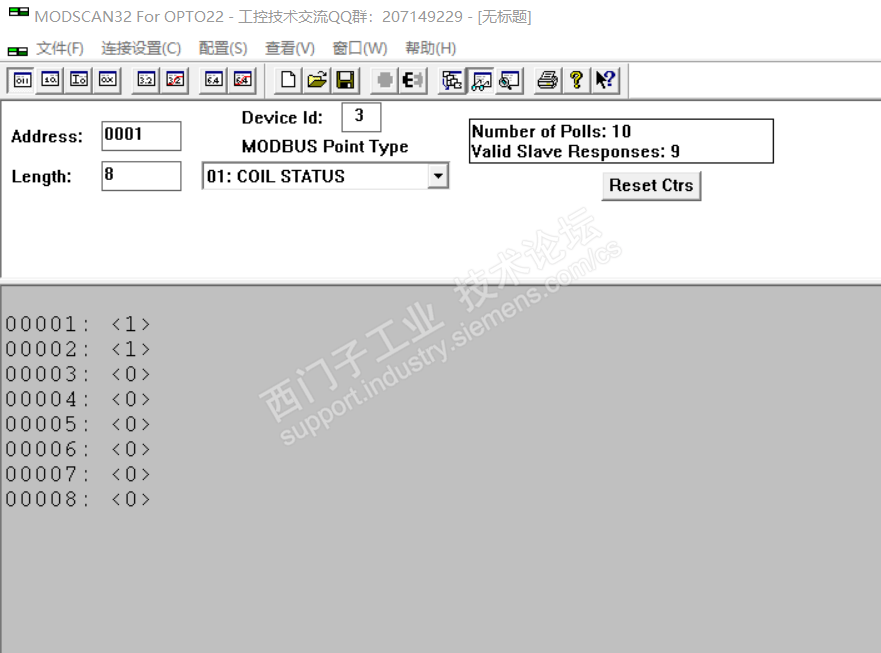Viewport: 881px width, 653px height.
Task: Create new document with blank page icon
Action: tap(288, 80)
